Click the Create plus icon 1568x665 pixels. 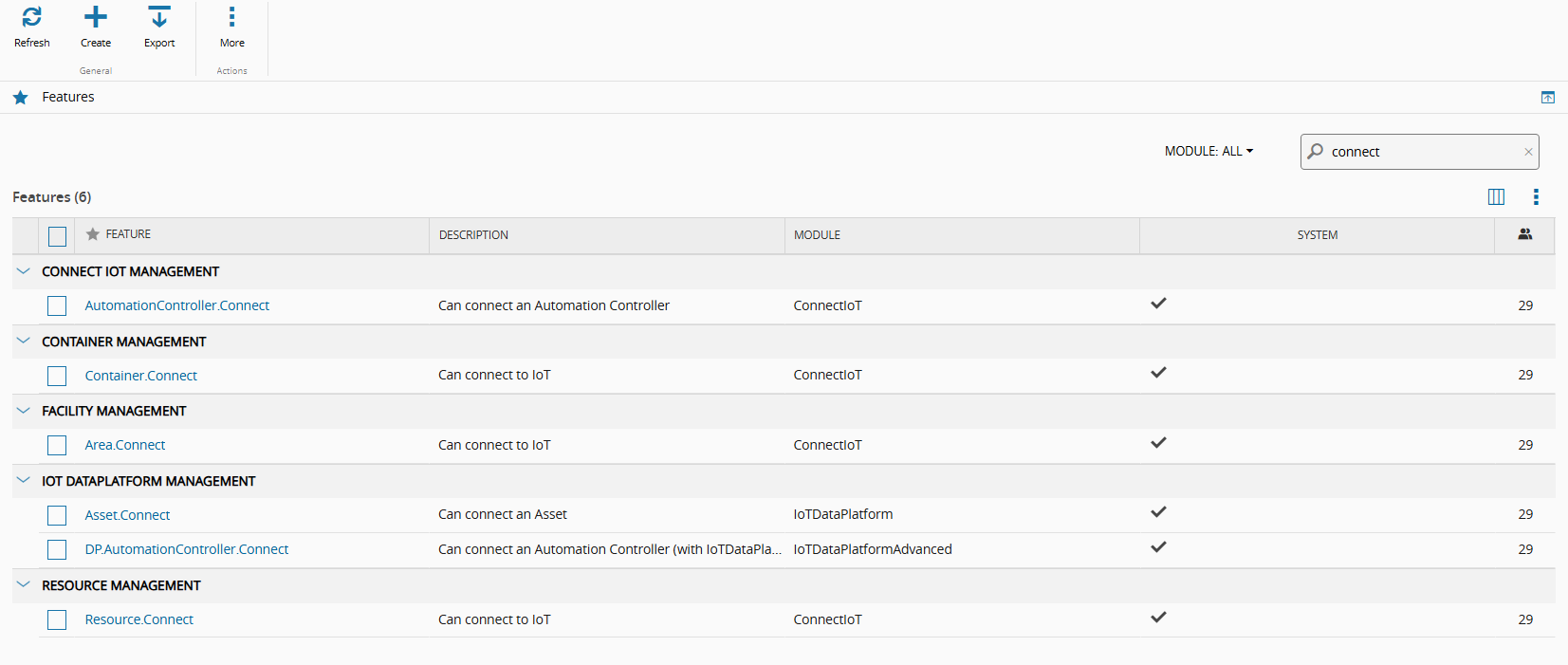[95, 17]
